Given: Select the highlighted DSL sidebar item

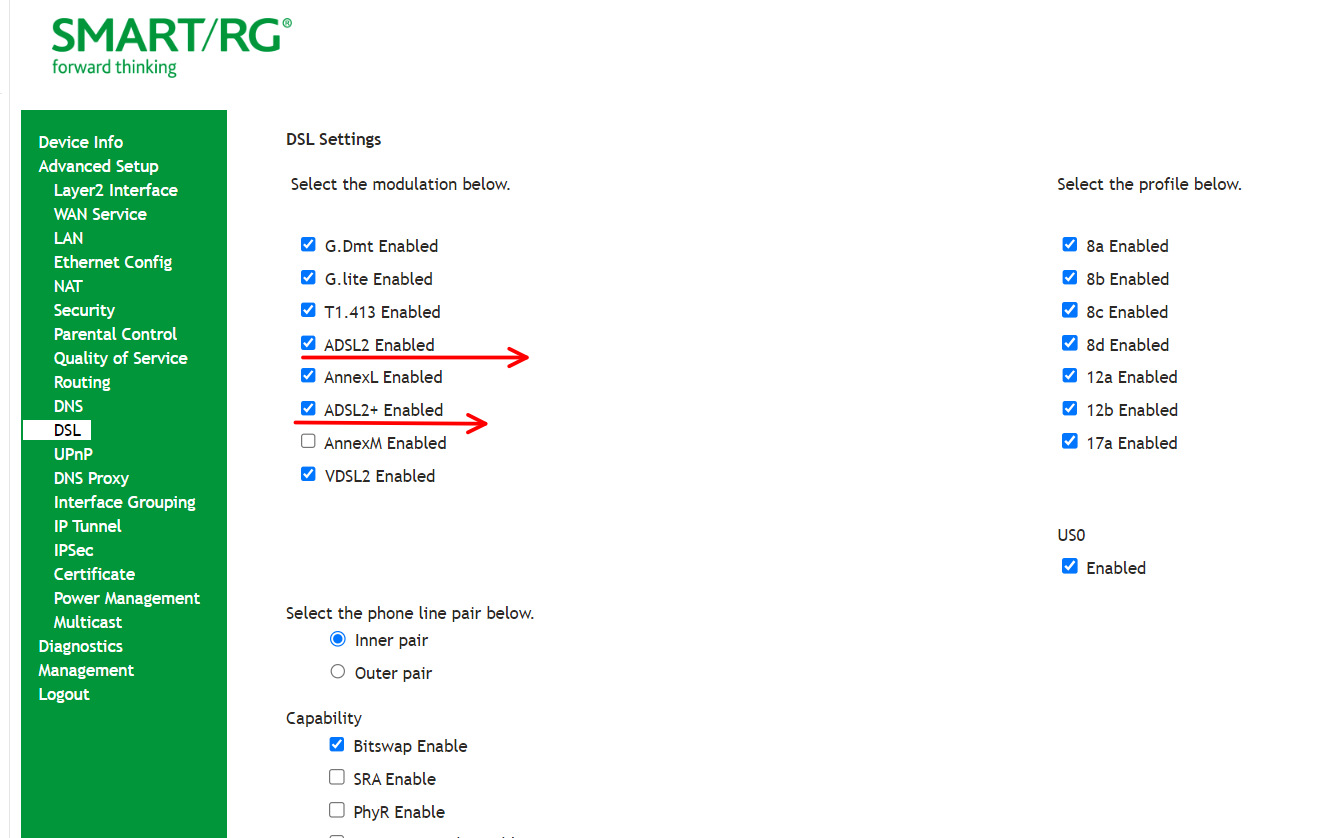Looking at the screenshot, I should point(57,430).
